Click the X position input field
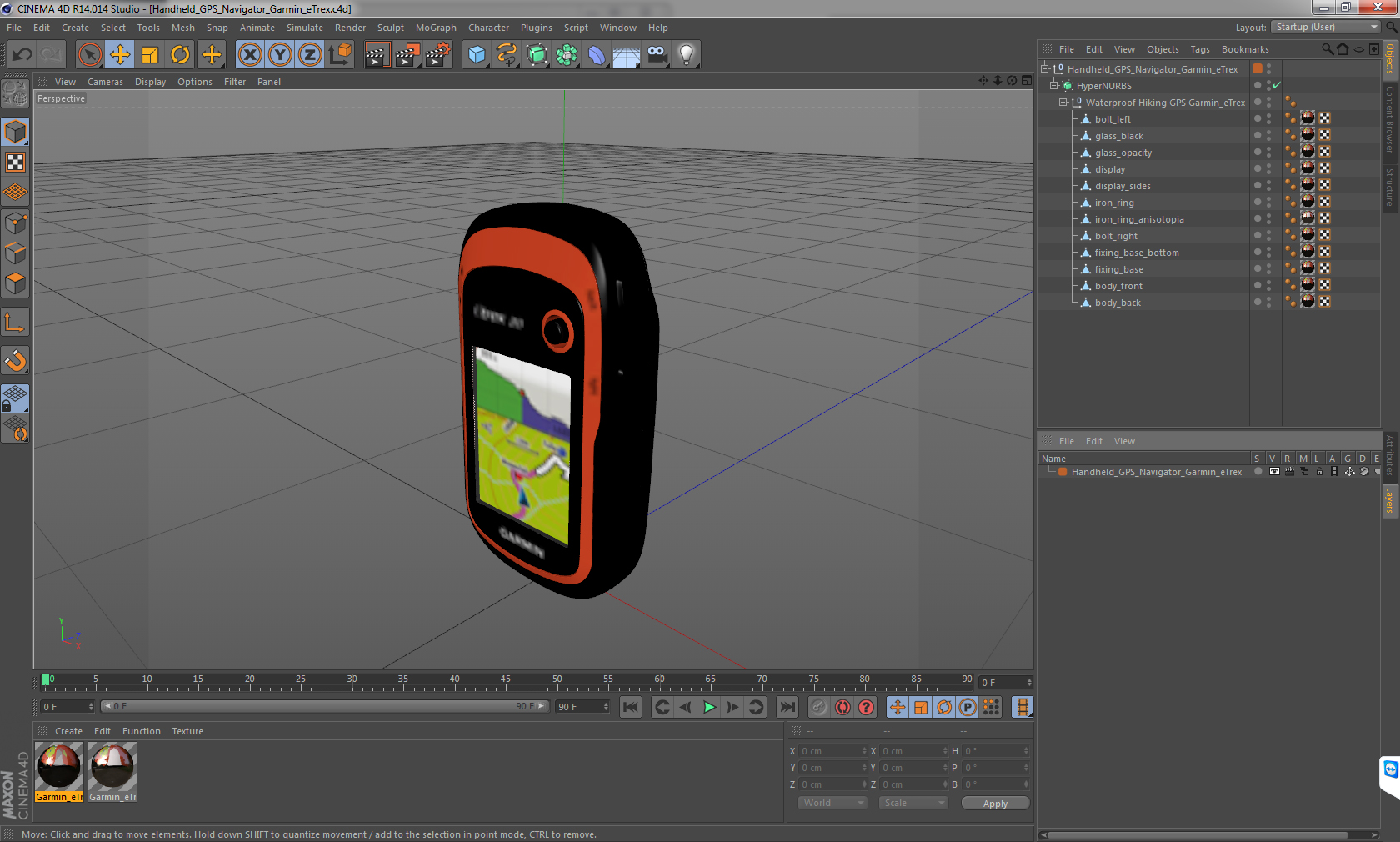The height and width of the screenshot is (842, 1400). pos(832,751)
